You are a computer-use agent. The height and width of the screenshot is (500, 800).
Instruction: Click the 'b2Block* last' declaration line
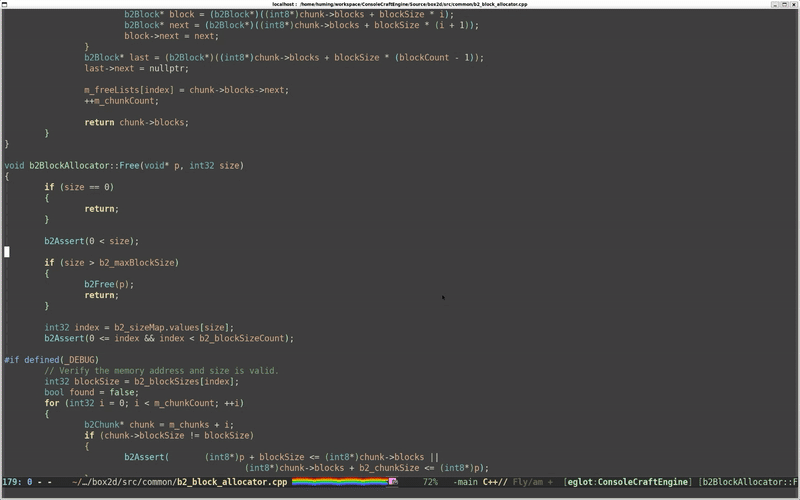pos(284,57)
